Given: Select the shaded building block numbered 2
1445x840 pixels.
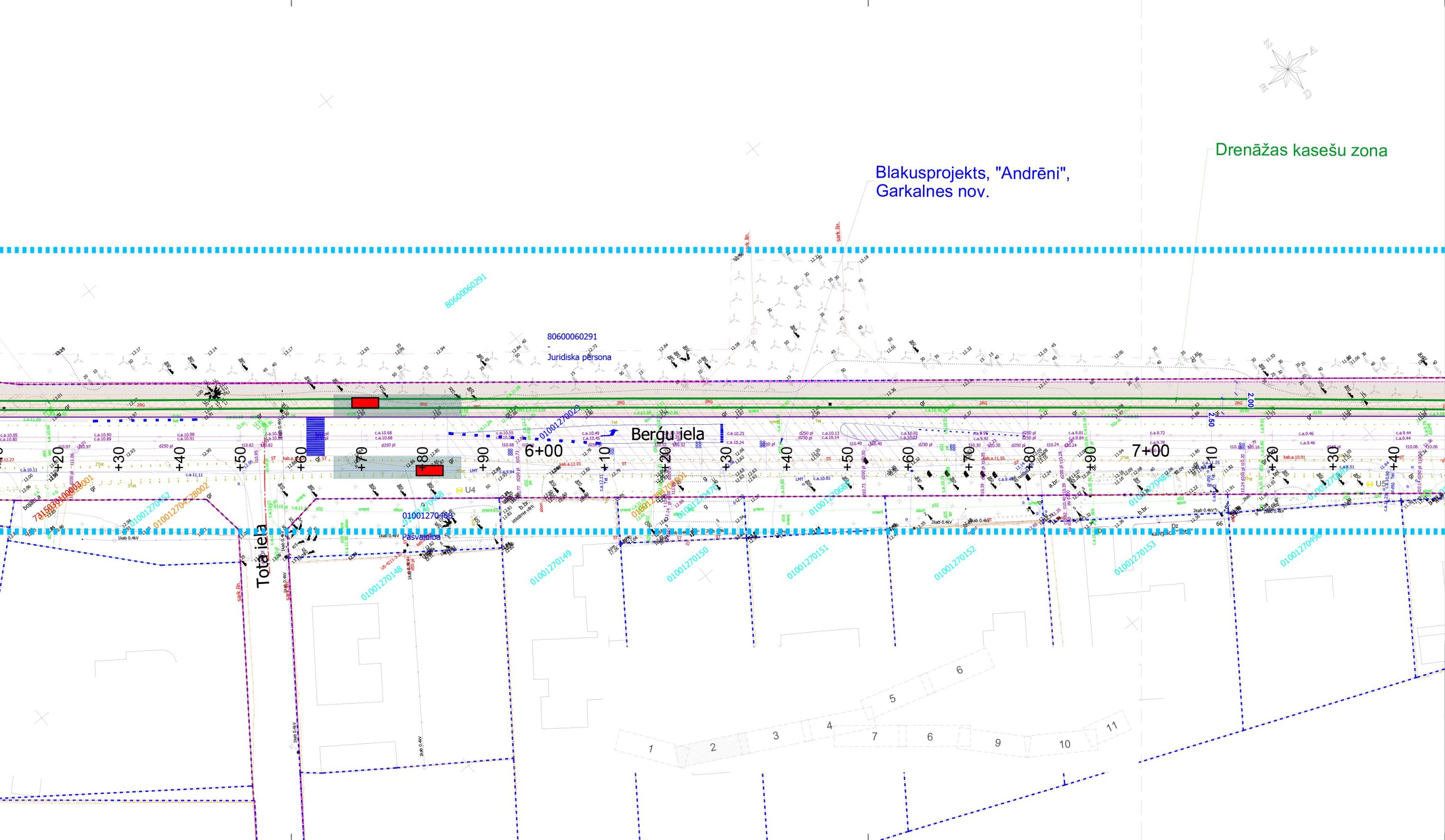Looking at the screenshot, I should coord(713,748).
